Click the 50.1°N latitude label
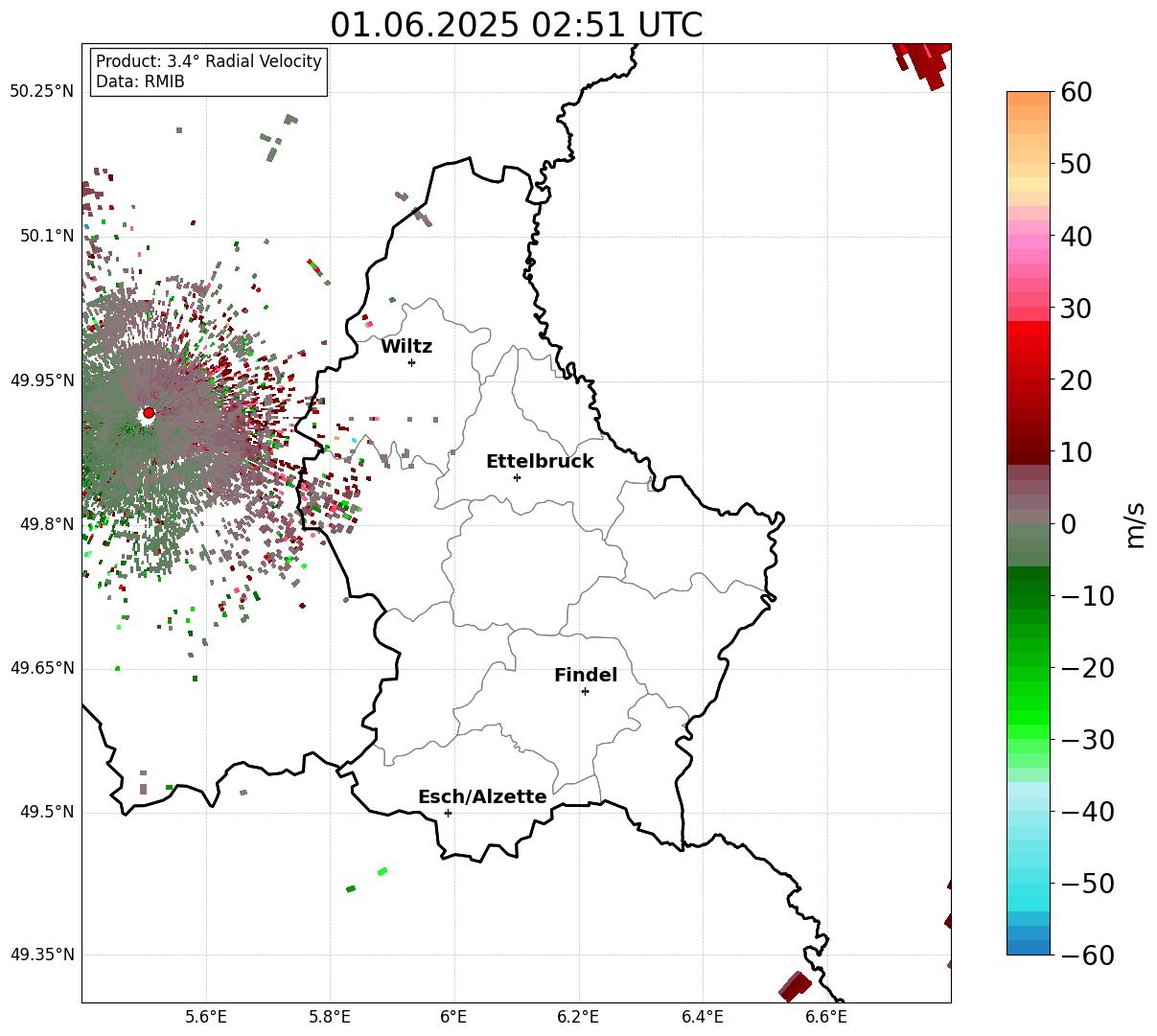 click(46, 236)
